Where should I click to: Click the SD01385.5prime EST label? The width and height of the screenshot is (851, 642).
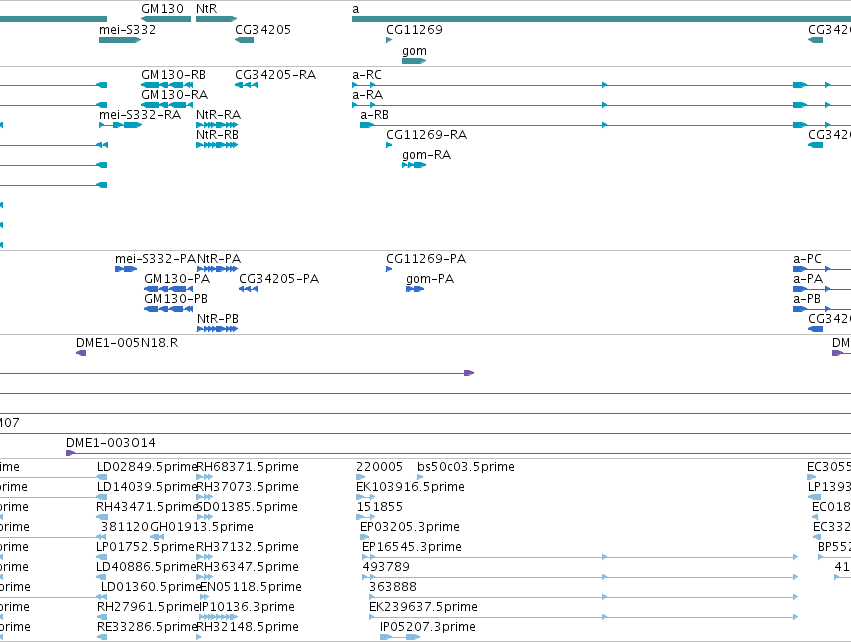tap(247, 506)
